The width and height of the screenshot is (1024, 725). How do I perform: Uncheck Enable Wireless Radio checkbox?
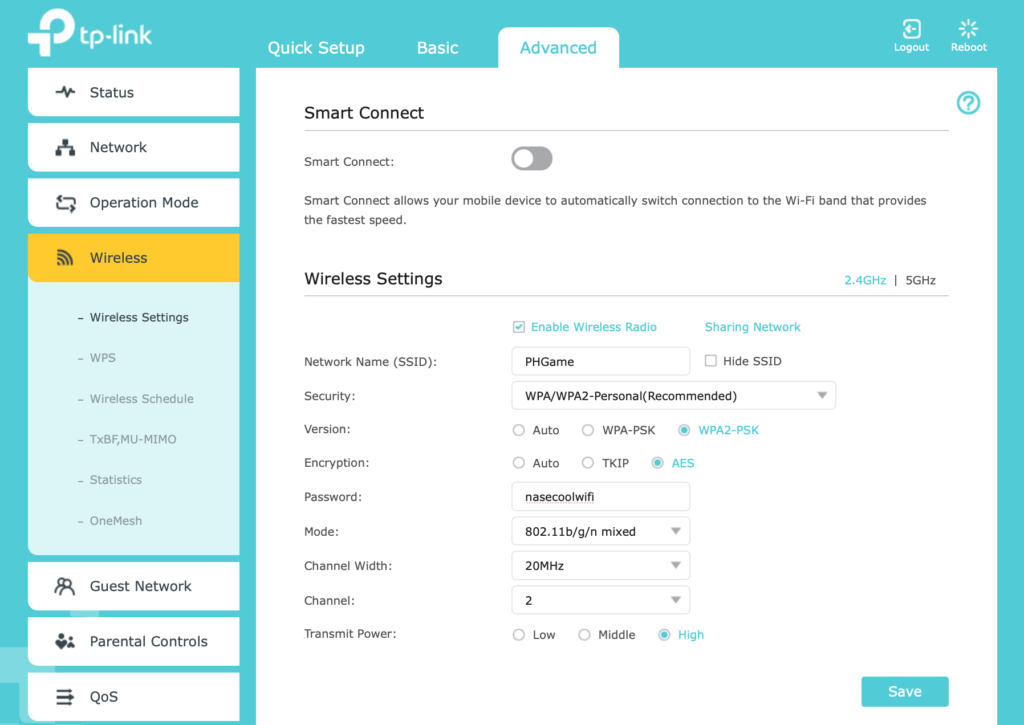518,327
